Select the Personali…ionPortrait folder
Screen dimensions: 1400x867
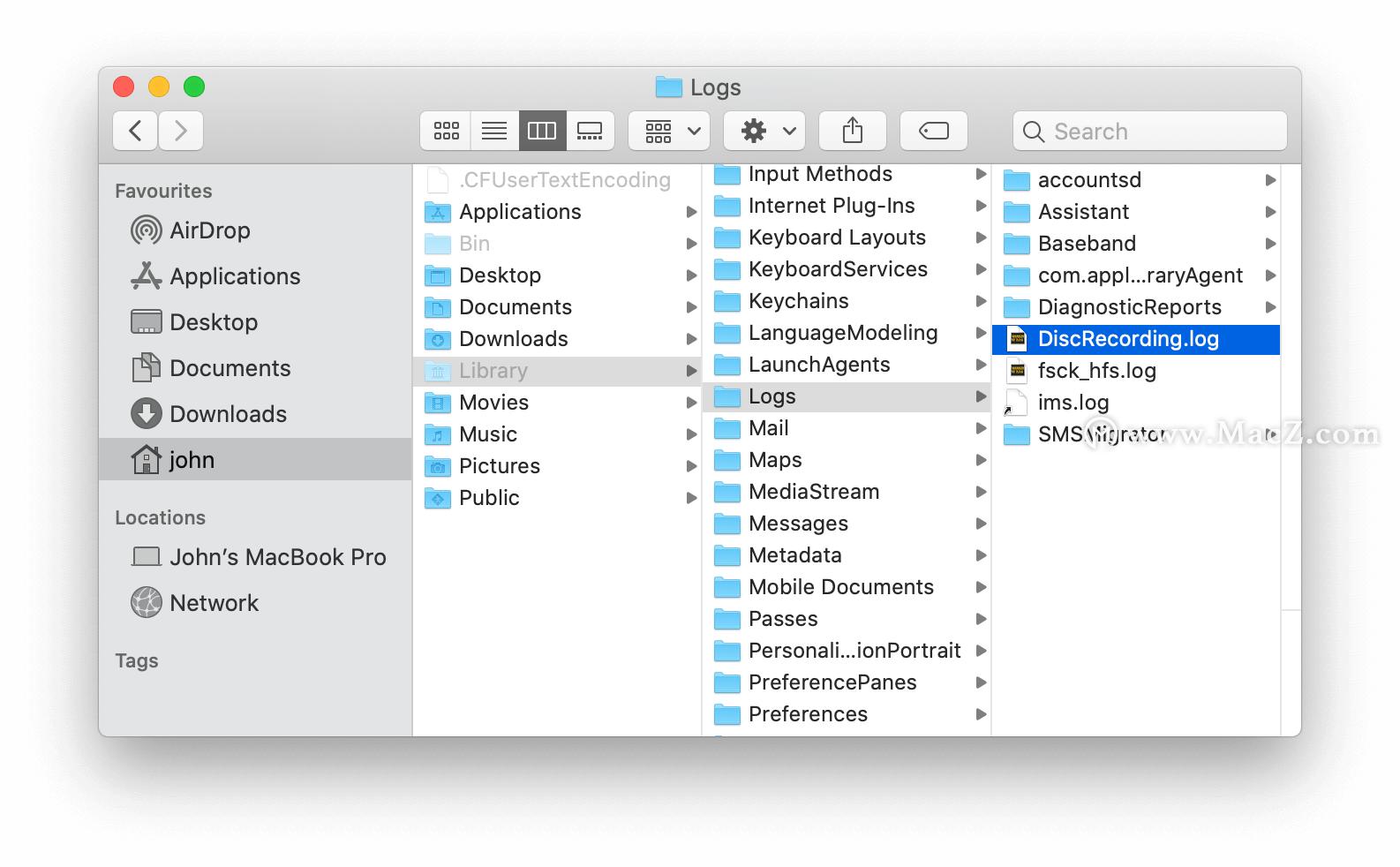coord(847,652)
